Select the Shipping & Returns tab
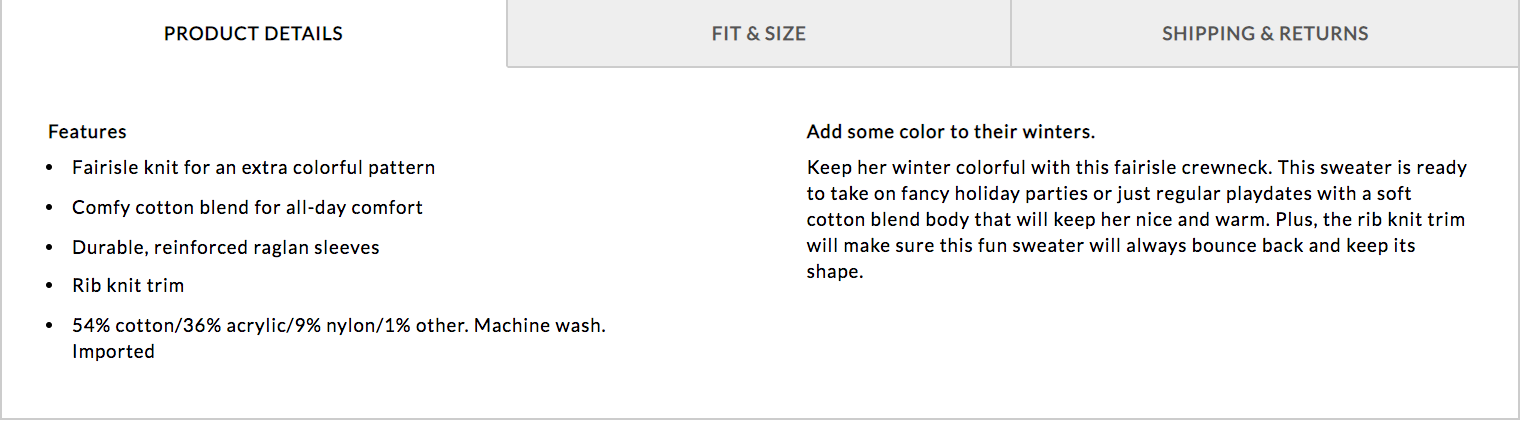The image size is (1524, 424). pos(1264,34)
